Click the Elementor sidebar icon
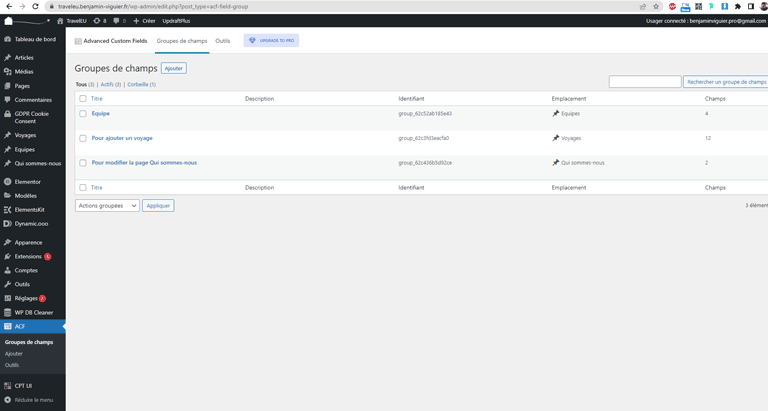 [x=8, y=181]
